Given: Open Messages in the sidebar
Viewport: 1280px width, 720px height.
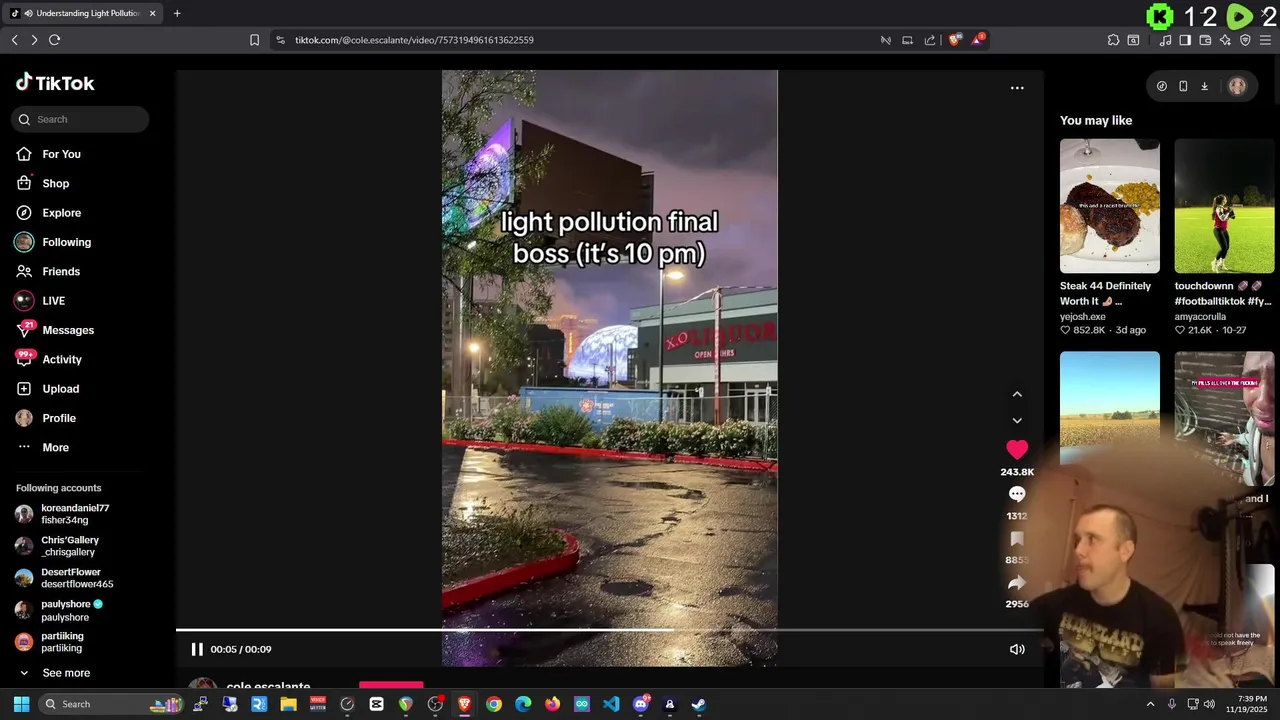Looking at the screenshot, I should pos(68,330).
